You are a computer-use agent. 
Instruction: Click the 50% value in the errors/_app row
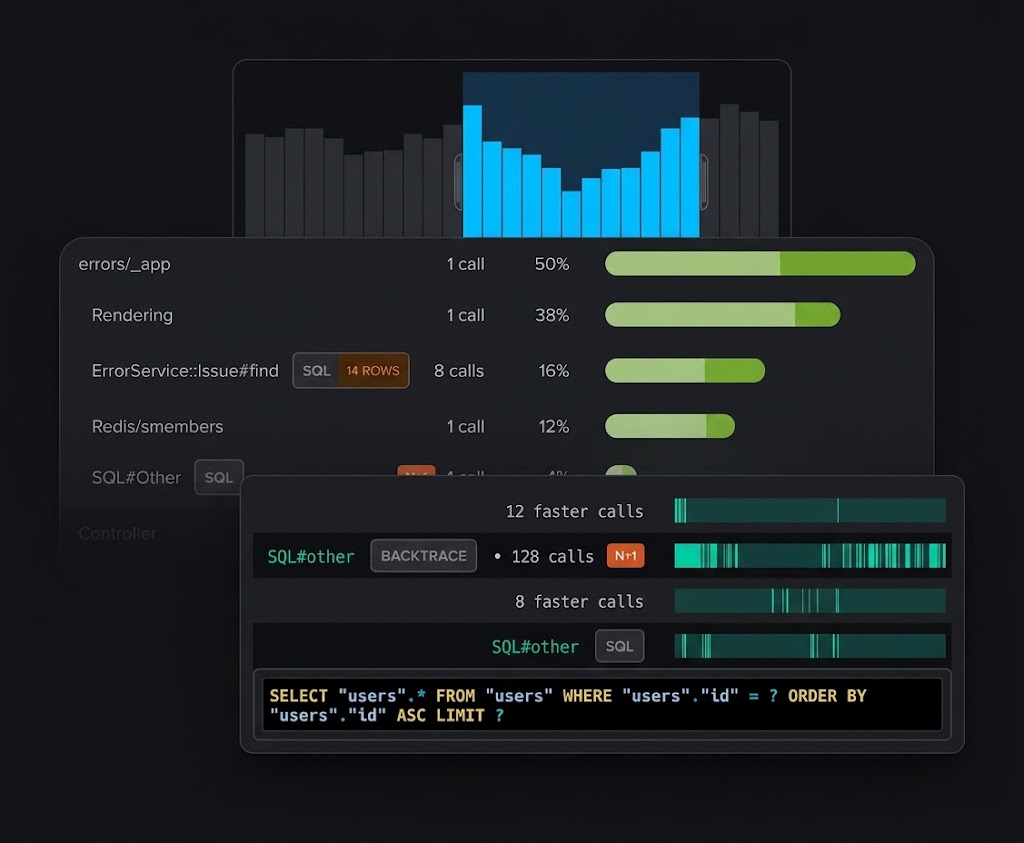point(552,264)
